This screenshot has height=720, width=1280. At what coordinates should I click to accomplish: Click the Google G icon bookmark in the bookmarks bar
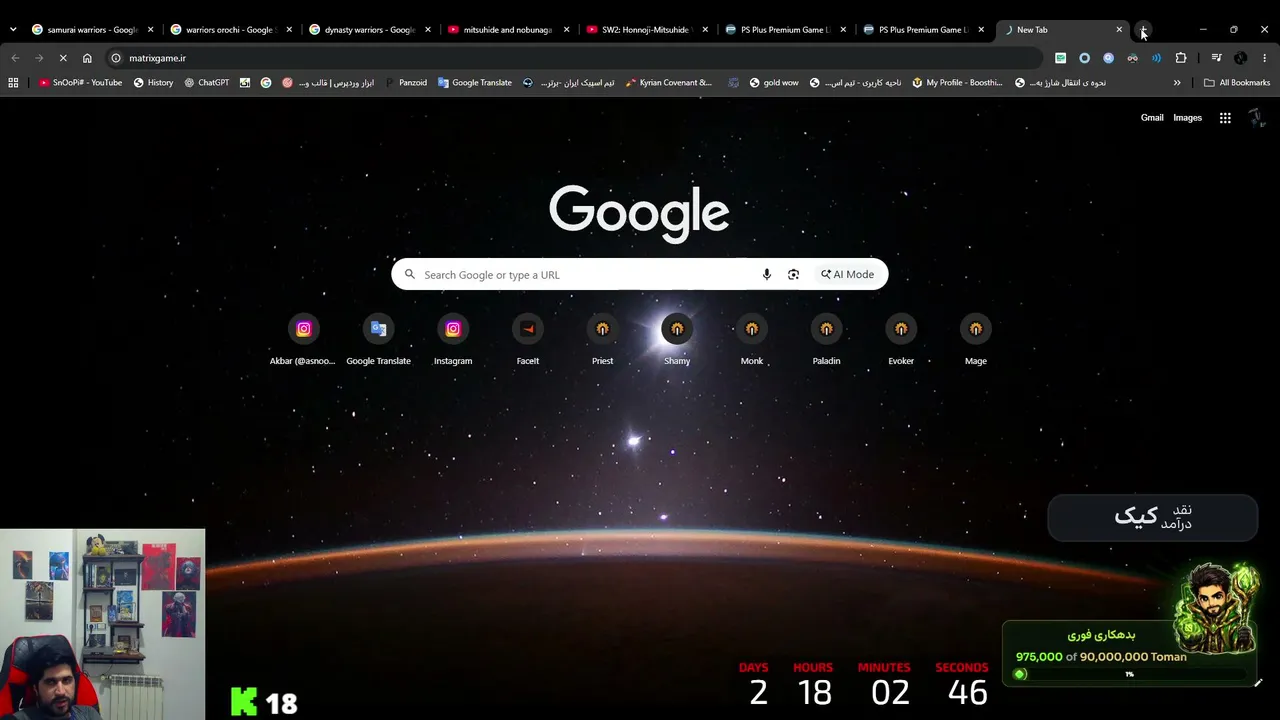tap(266, 83)
